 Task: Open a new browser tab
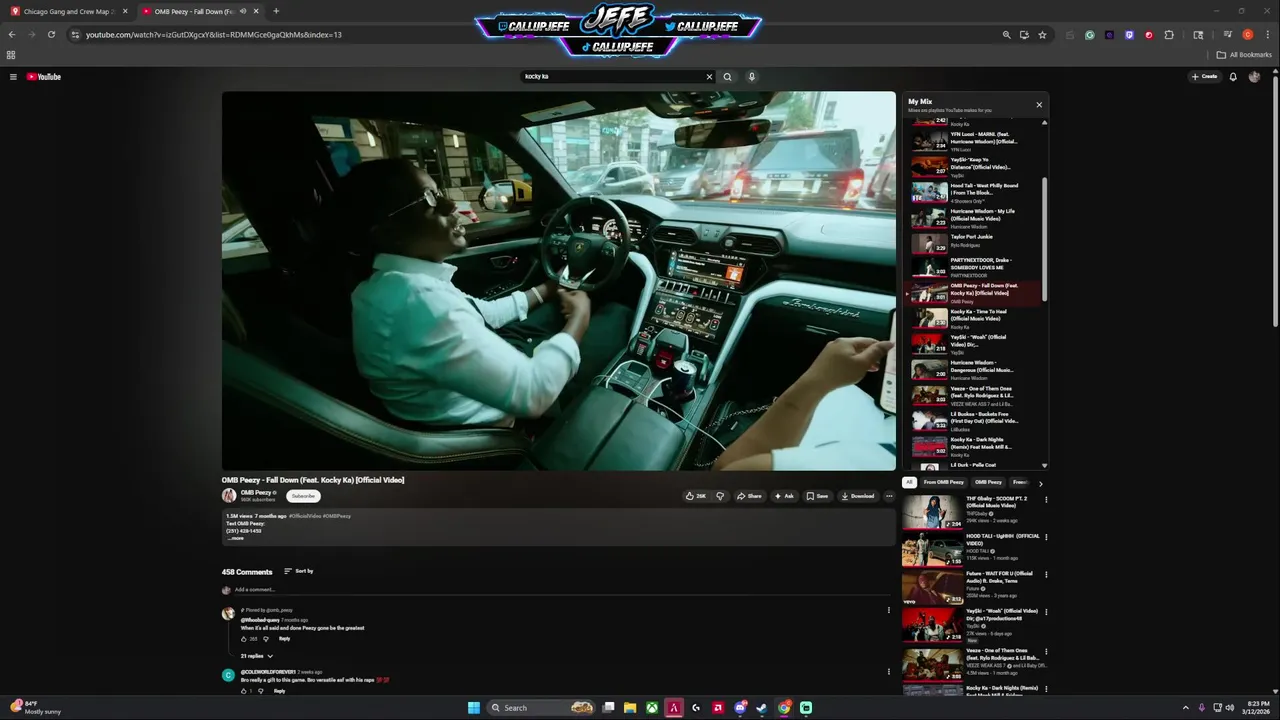(276, 11)
